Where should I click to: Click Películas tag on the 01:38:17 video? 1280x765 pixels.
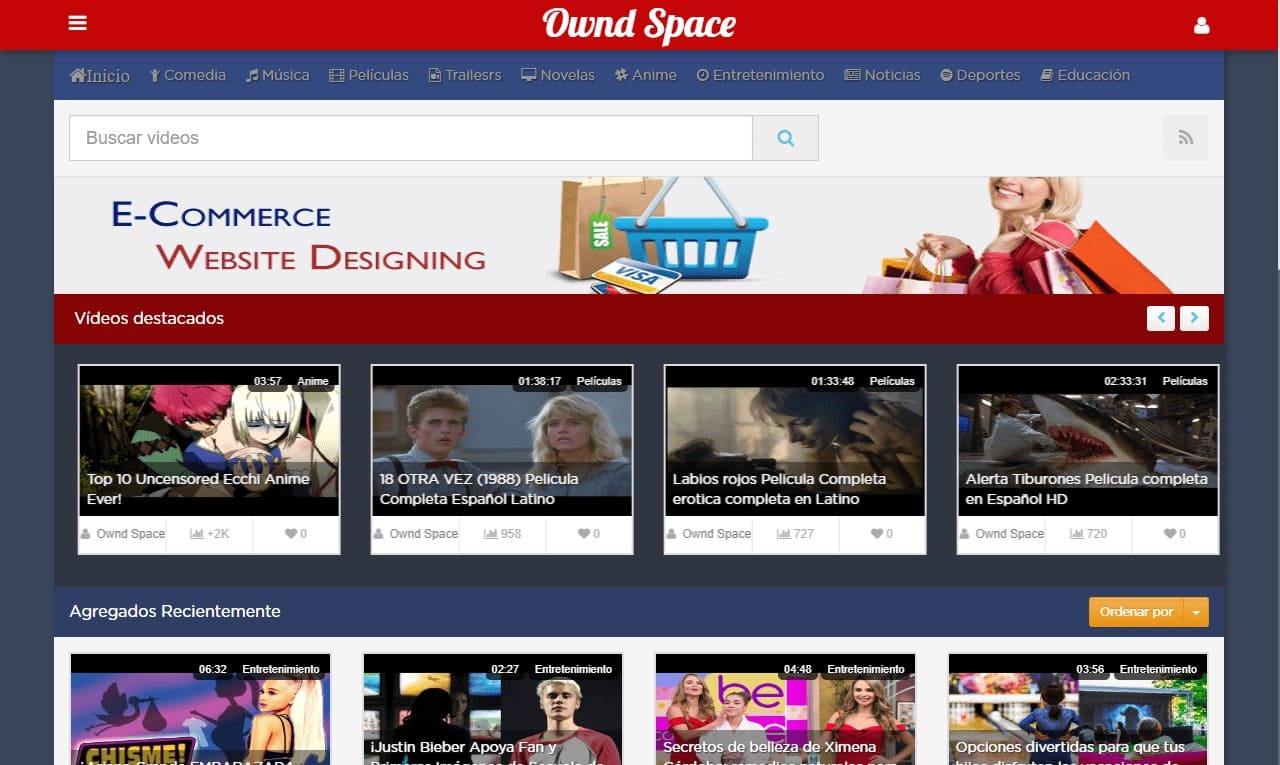[x=599, y=381]
